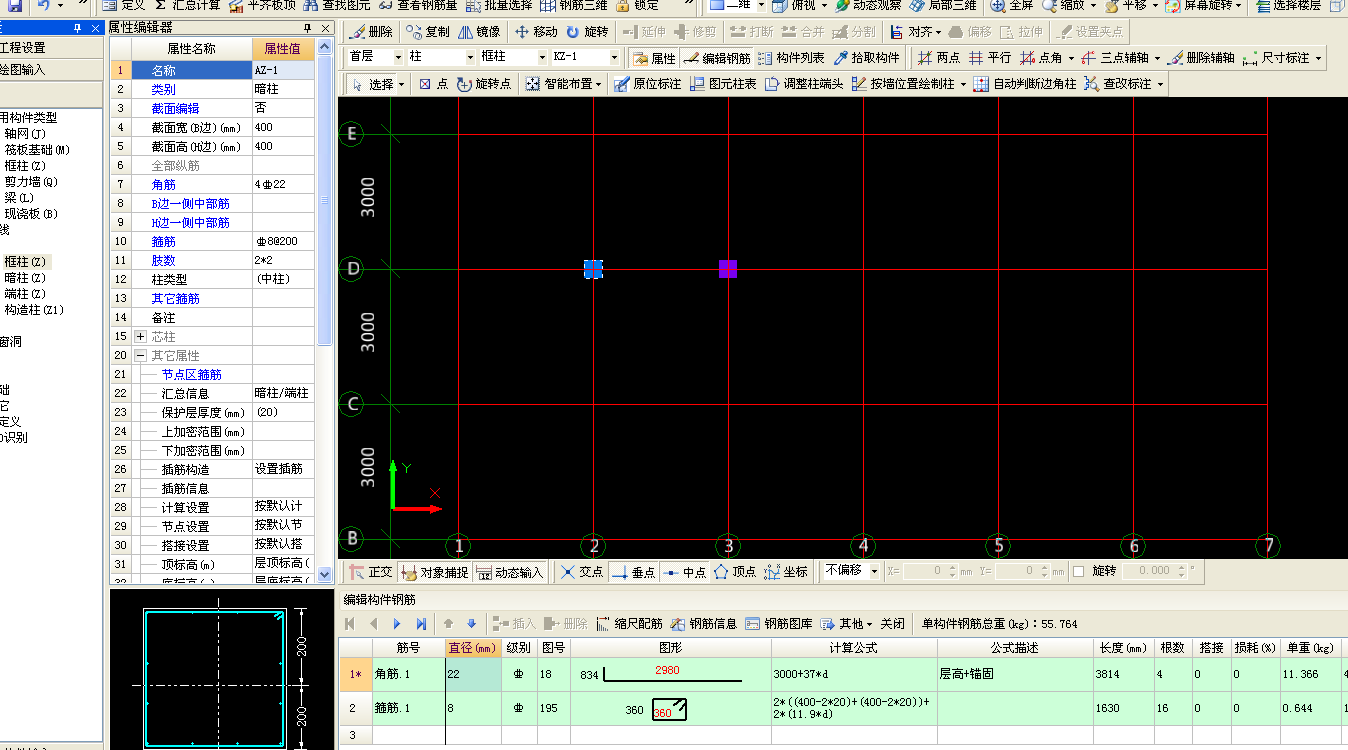Viewport: 1348px width, 750px height.
Task: Select the 两点 two-point axis tool
Action: (938, 58)
